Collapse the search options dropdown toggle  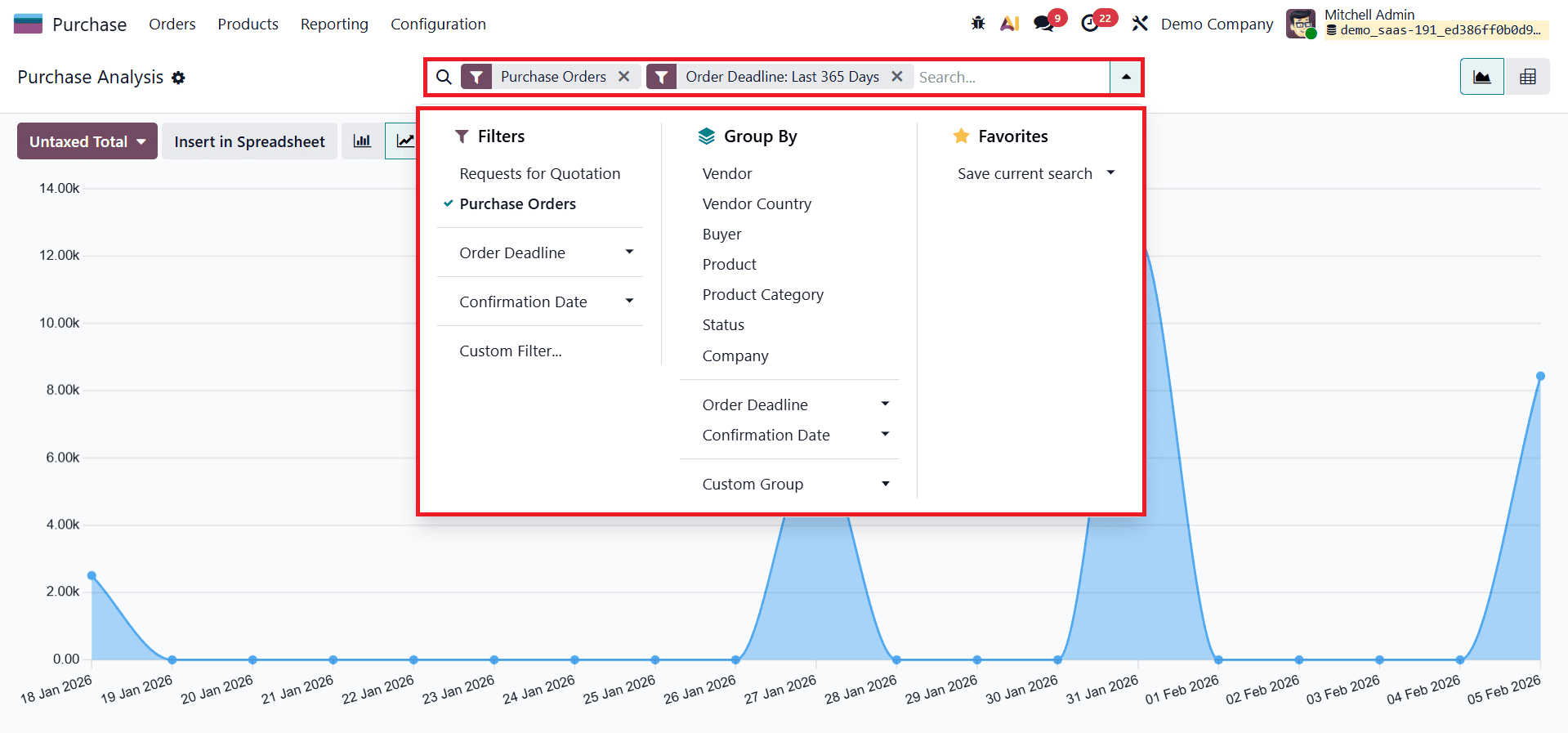point(1126,77)
